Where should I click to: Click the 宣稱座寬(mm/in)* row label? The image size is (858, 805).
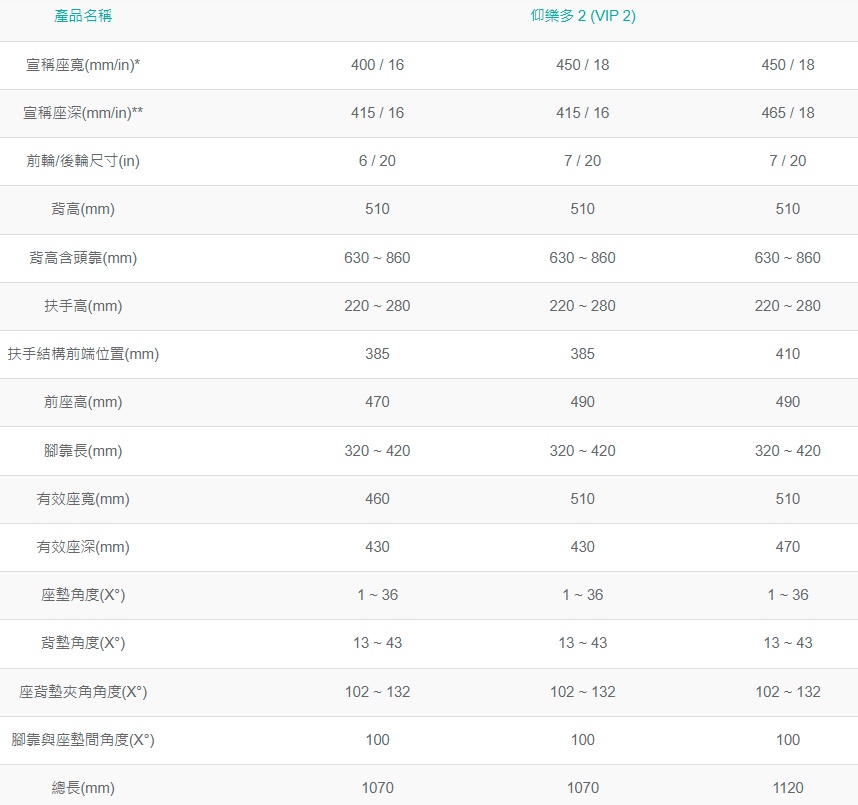[83, 65]
